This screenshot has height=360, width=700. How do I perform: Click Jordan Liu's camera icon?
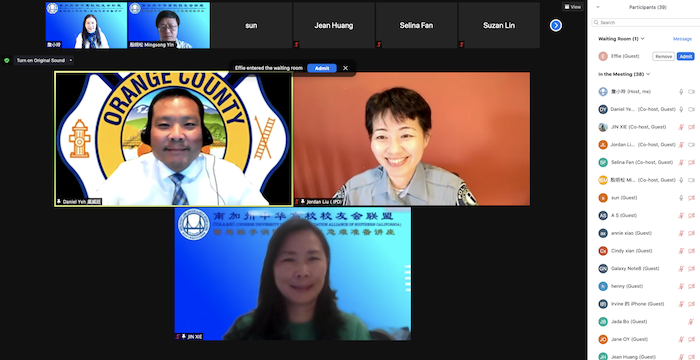[x=692, y=145]
